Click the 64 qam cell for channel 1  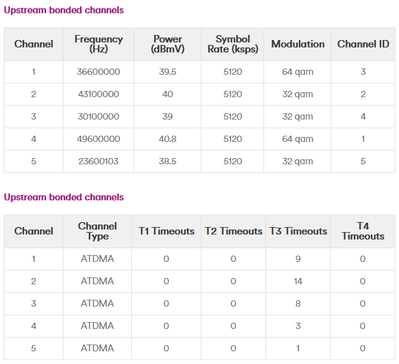298,72
